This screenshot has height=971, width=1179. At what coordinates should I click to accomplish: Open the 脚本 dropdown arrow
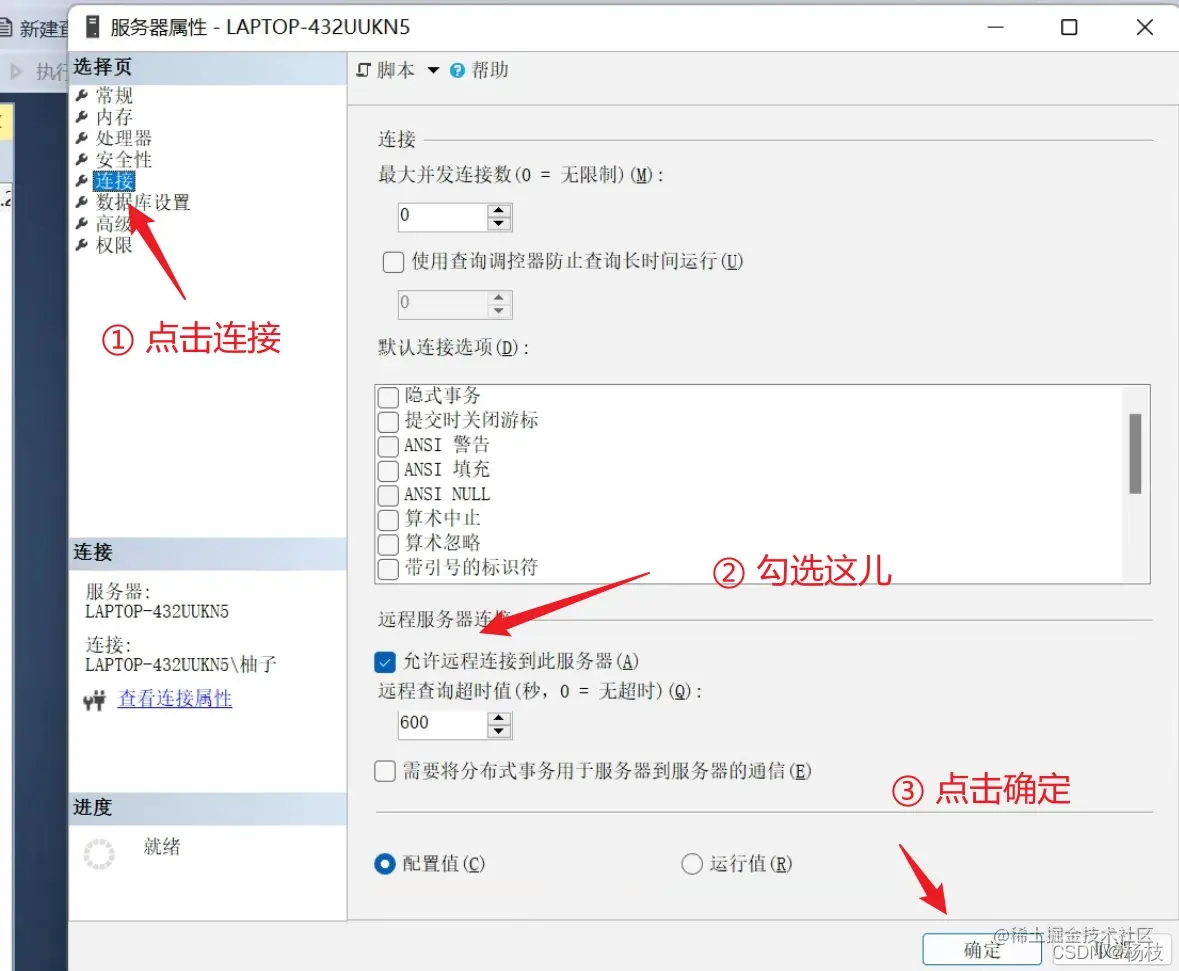coord(433,70)
